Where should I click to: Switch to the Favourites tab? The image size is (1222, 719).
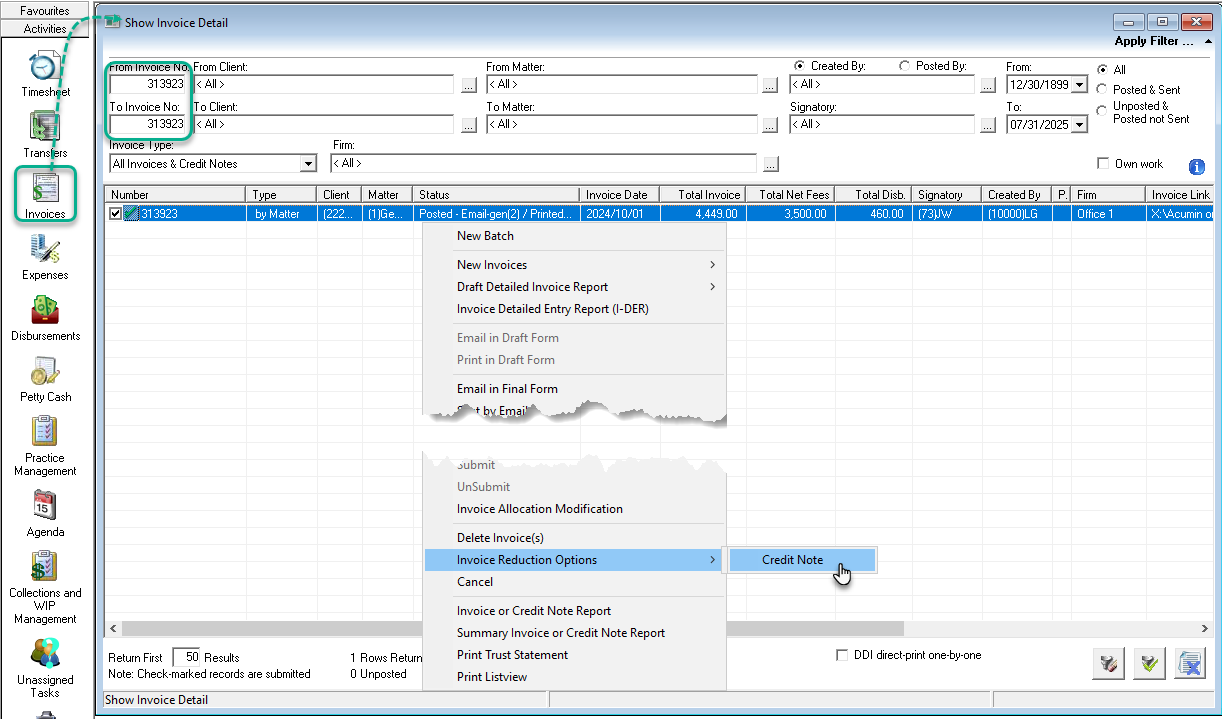[45, 11]
